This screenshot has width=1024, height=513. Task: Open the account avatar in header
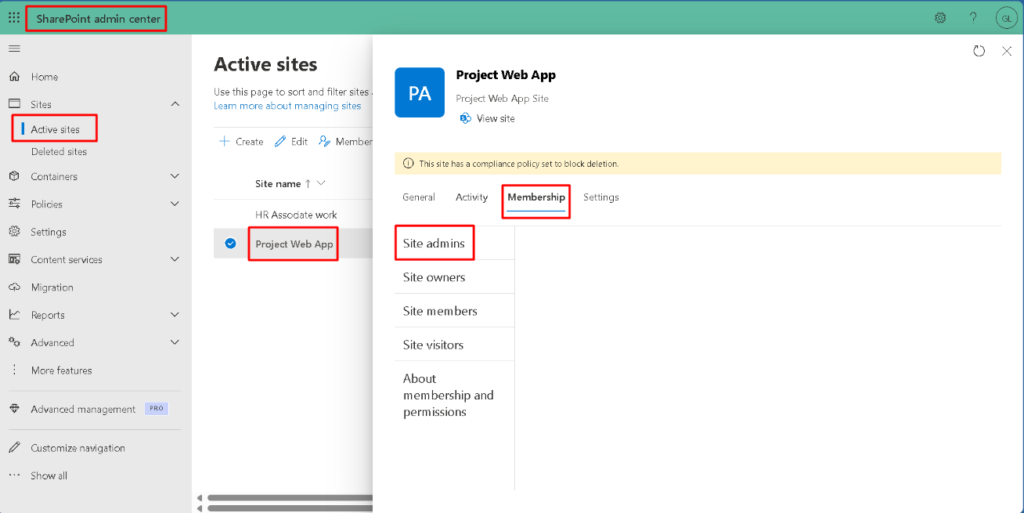tap(1006, 18)
